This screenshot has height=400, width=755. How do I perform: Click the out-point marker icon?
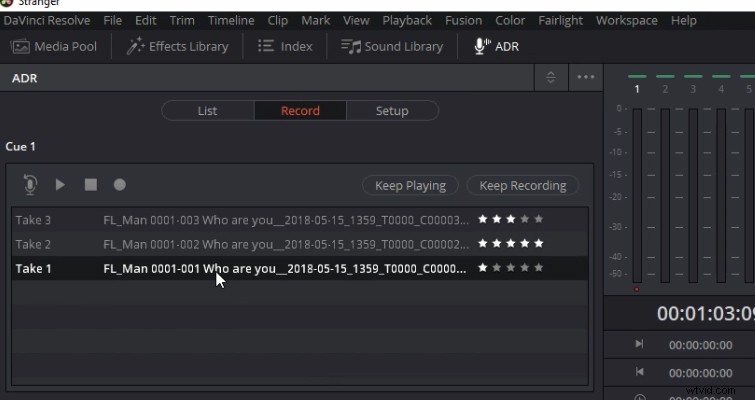click(639, 372)
